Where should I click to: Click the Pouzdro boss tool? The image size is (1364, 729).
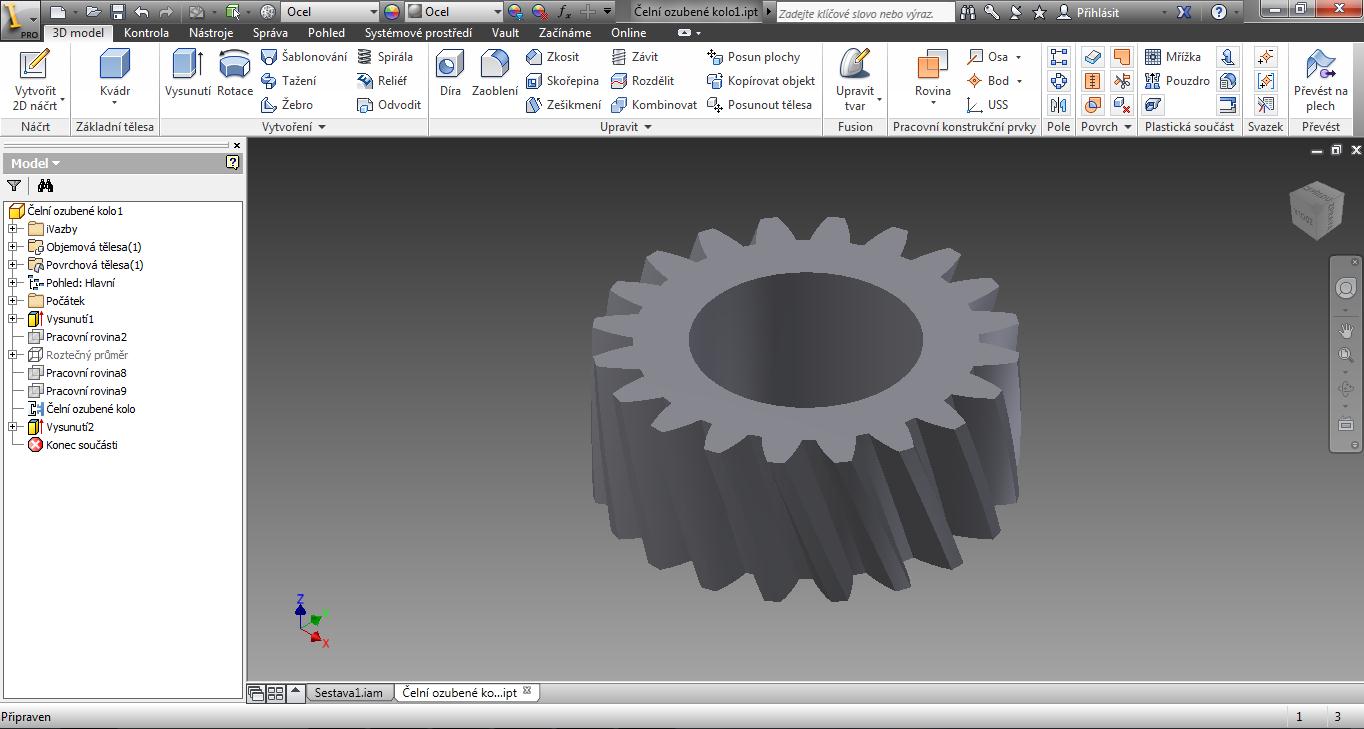pyautogui.click(x=1177, y=81)
